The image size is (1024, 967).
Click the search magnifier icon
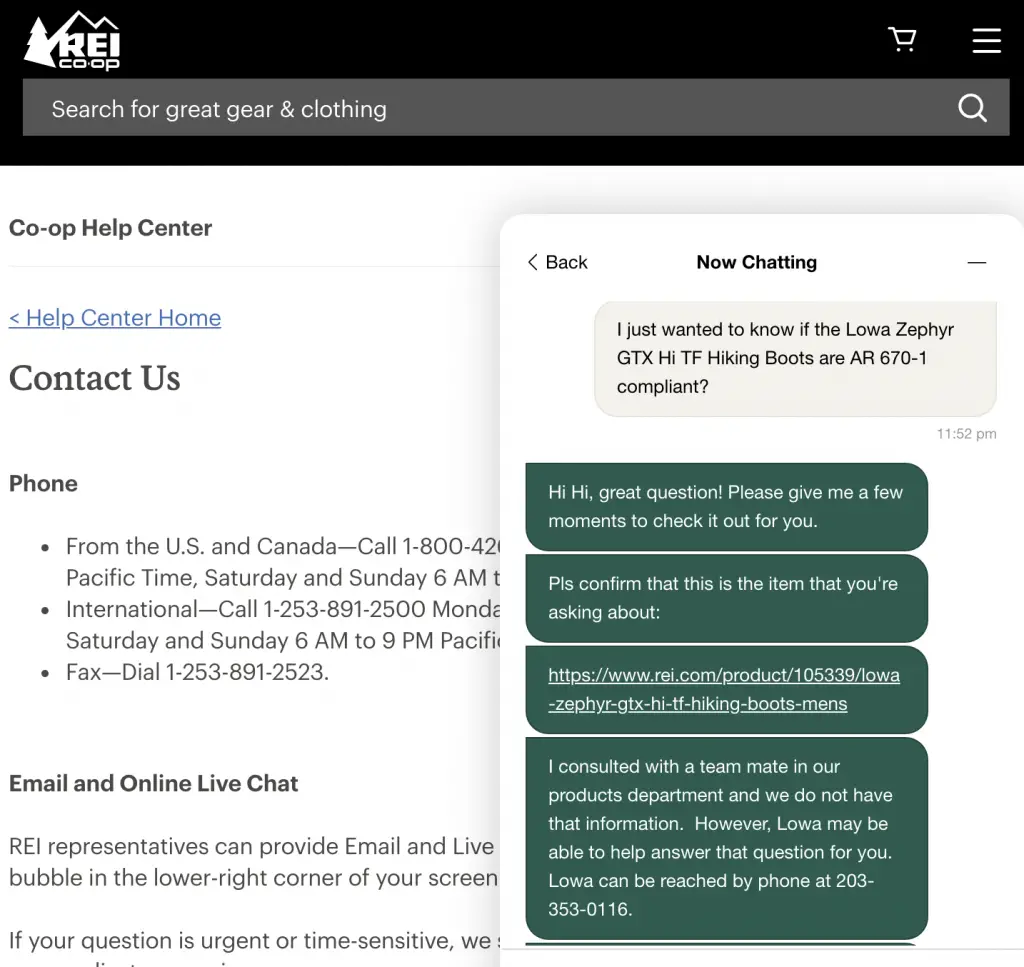pos(972,108)
